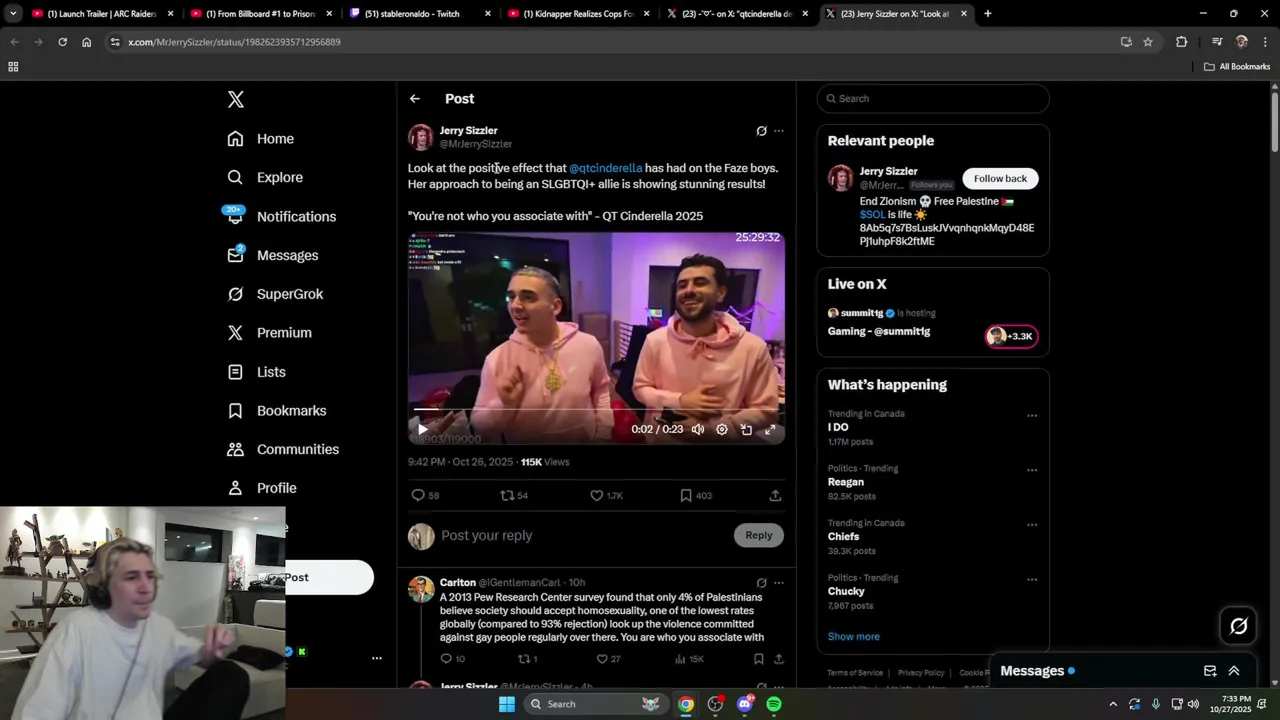Open Messages in sidebar
Viewport: 1280px width, 720px height.
272,255
